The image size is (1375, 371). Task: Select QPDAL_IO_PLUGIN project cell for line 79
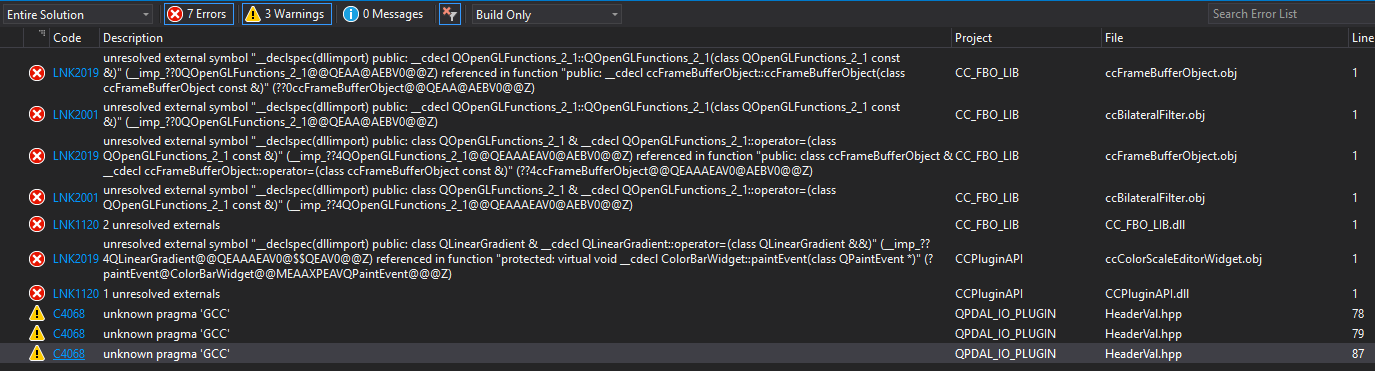coord(1005,333)
